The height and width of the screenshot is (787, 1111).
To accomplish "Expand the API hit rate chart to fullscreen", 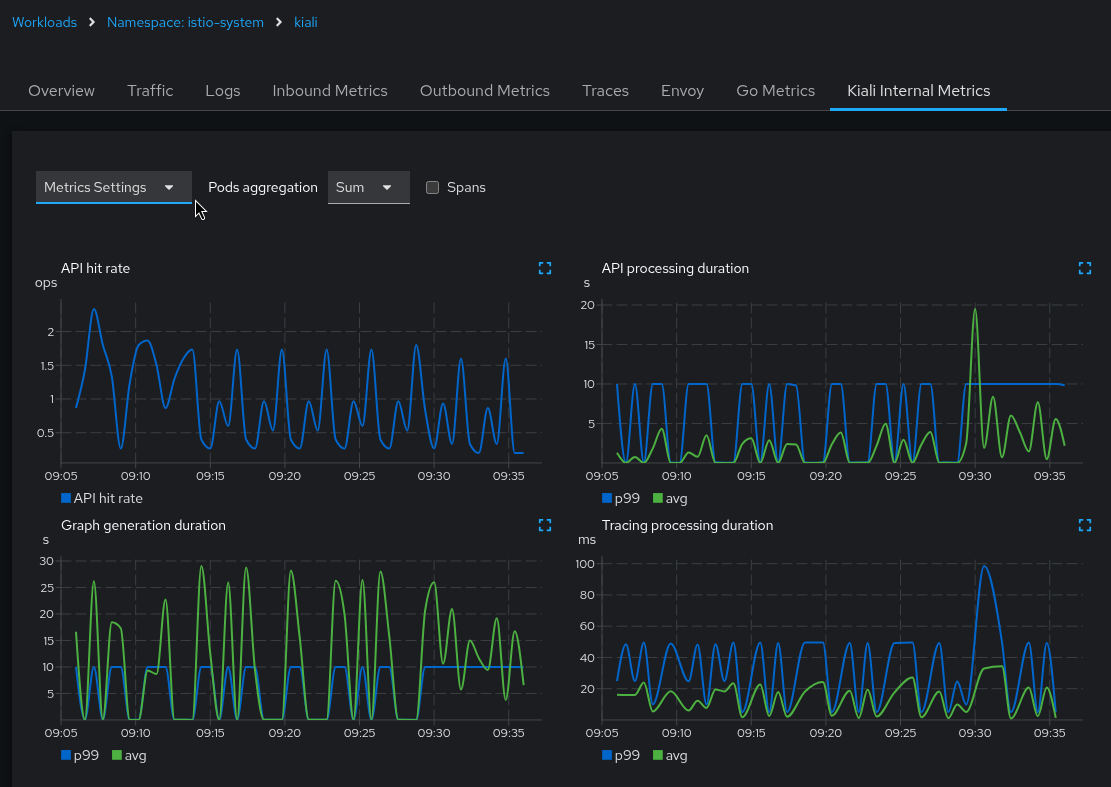I will pyautogui.click(x=545, y=268).
